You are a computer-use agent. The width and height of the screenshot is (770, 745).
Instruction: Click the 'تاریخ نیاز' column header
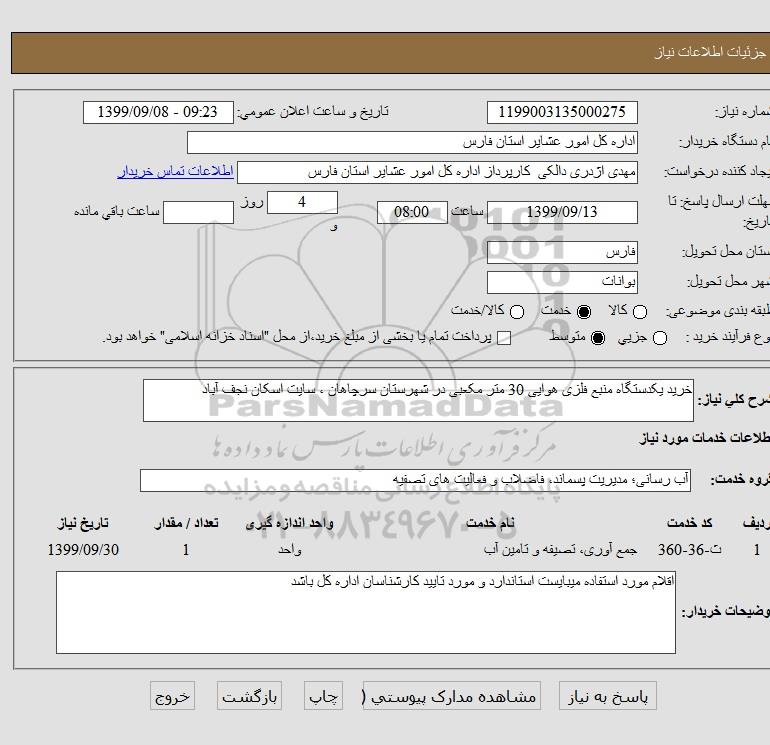[83, 523]
